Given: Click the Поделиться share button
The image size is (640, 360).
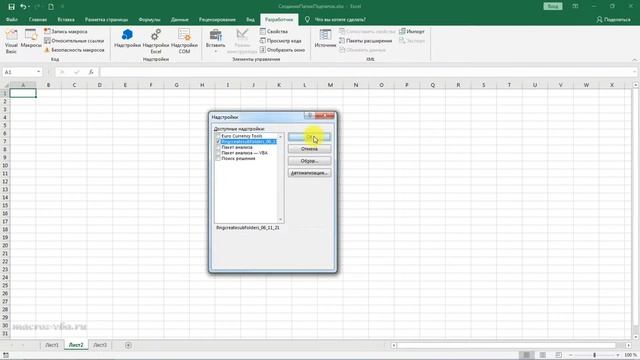Looking at the screenshot, I should tap(613, 20).
